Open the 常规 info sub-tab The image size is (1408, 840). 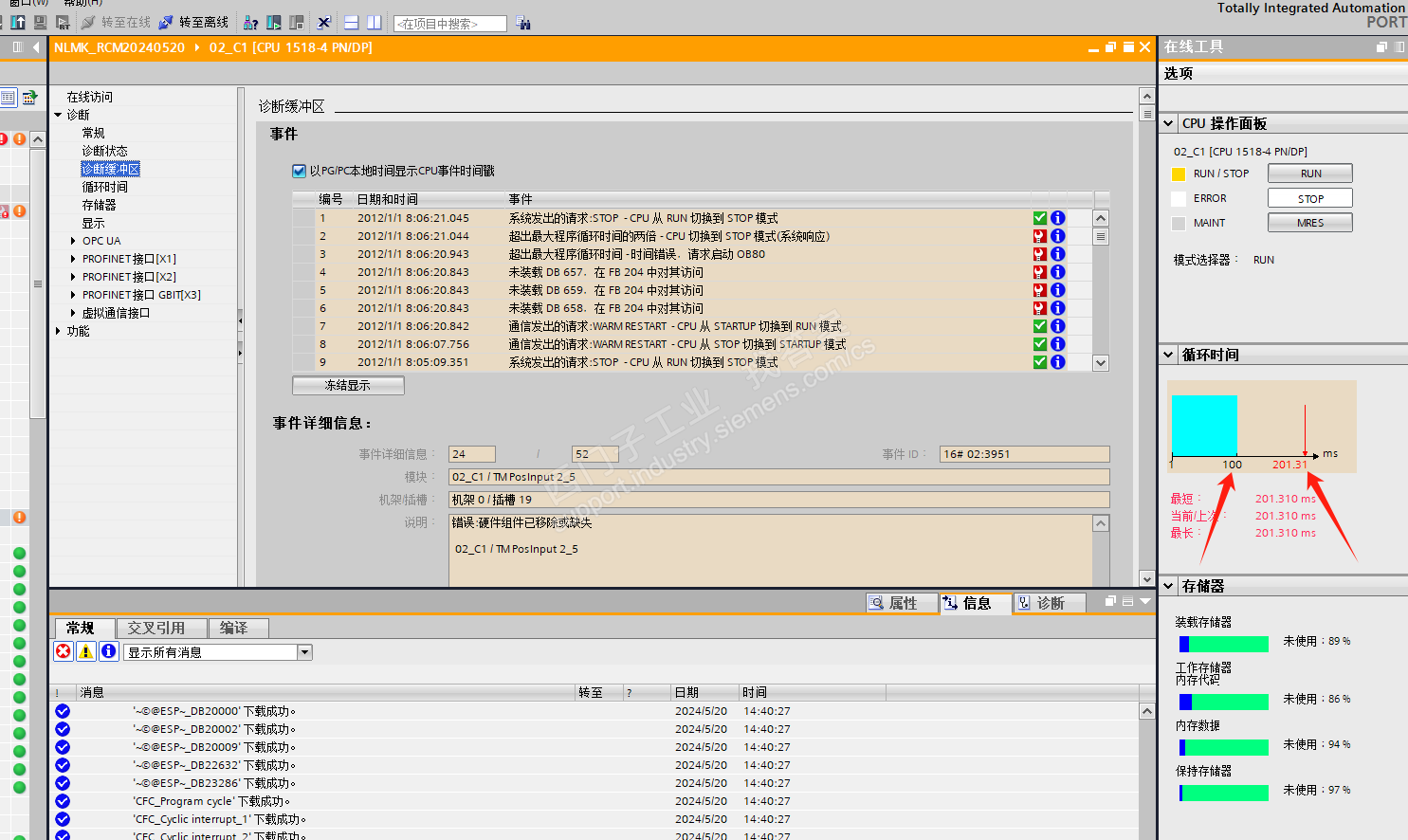point(83,628)
